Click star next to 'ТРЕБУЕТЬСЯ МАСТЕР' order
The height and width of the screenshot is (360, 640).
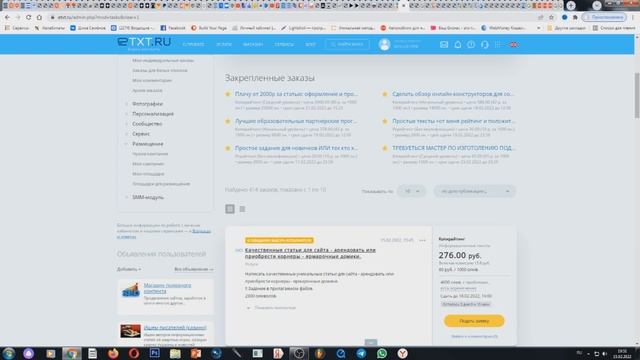click(384, 148)
